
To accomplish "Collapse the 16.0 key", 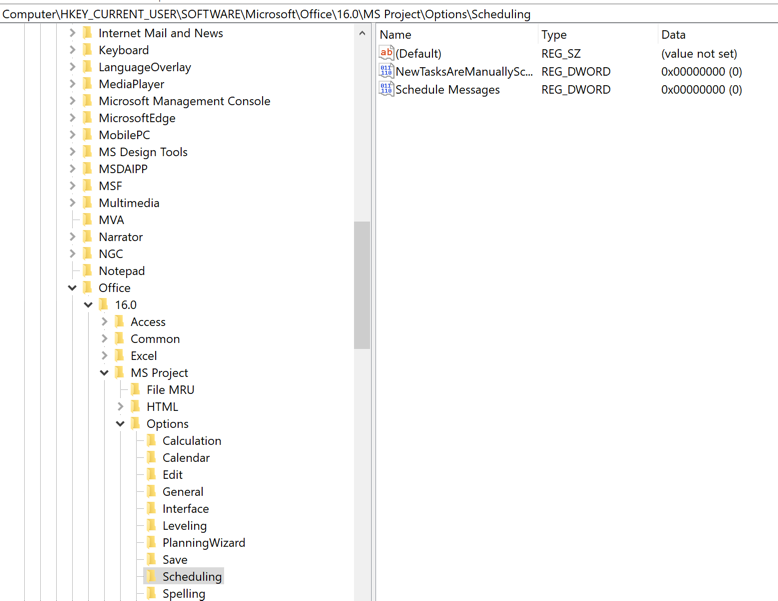I will click(x=88, y=305).
